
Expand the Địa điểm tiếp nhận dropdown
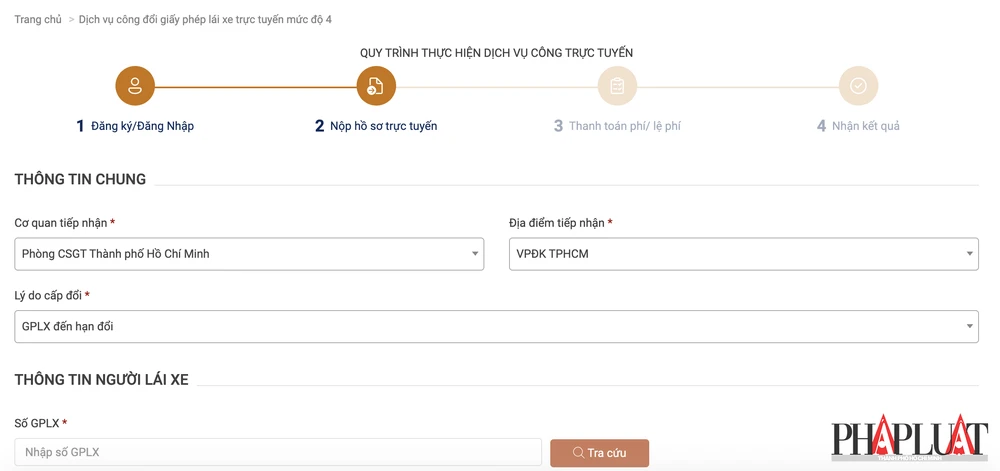(x=743, y=254)
